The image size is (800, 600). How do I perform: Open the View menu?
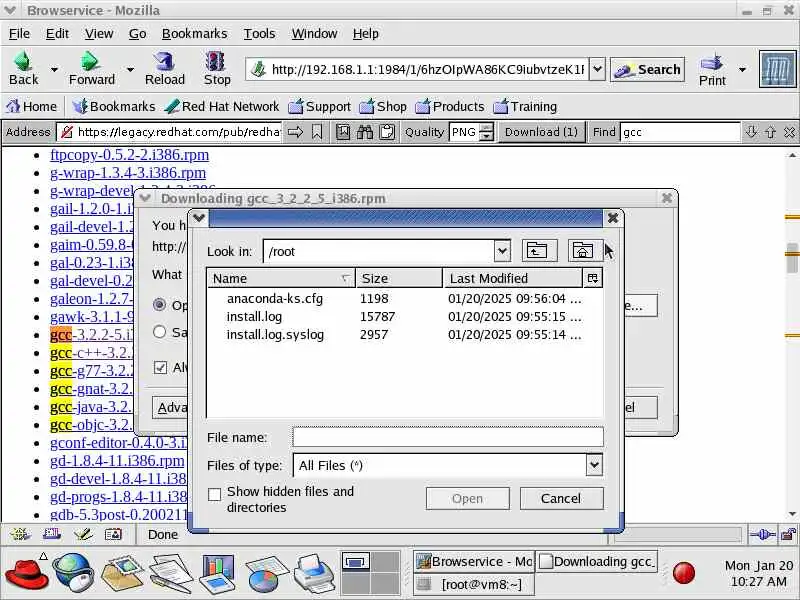[99, 34]
